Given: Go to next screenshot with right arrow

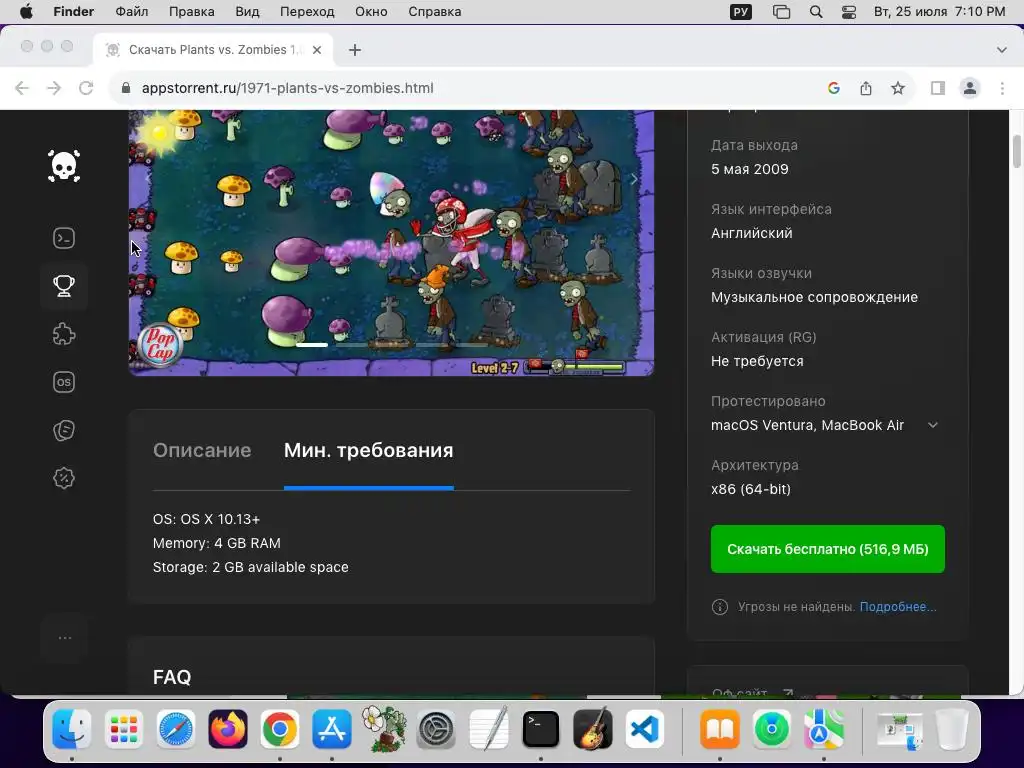Looking at the screenshot, I should [633, 180].
